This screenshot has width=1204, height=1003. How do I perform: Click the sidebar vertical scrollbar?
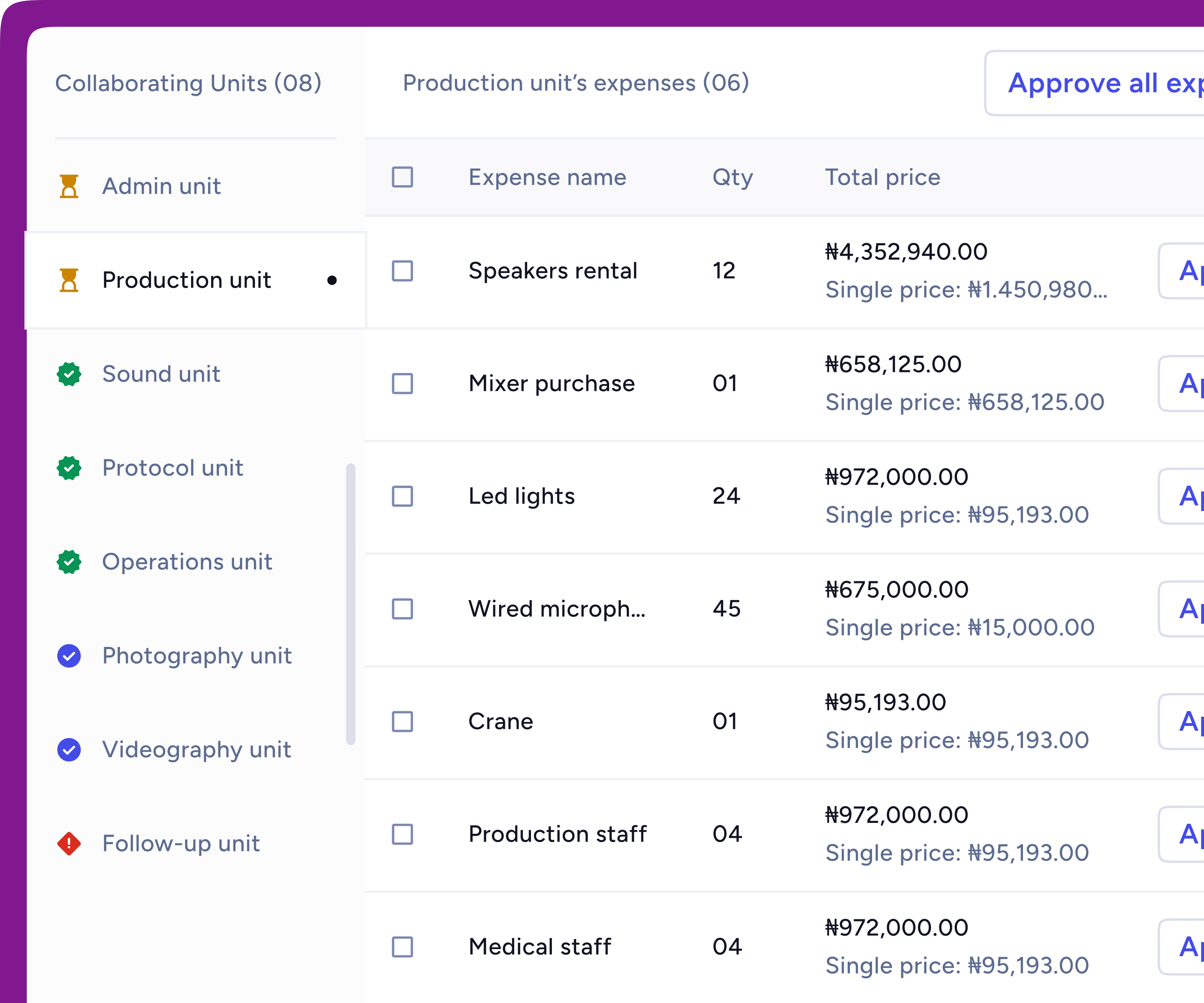click(351, 604)
